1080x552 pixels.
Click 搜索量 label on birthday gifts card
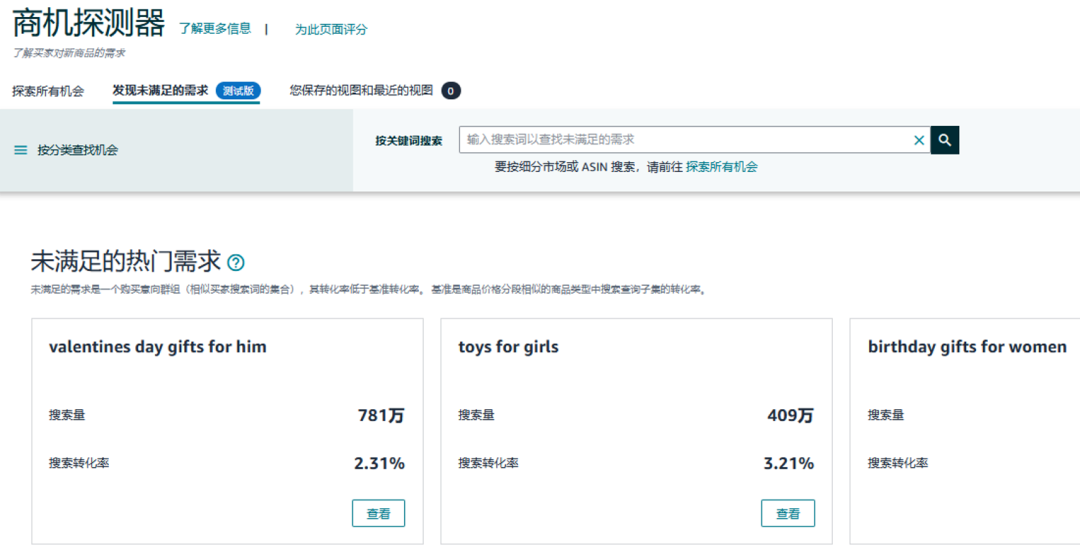[x=886, y=415]
